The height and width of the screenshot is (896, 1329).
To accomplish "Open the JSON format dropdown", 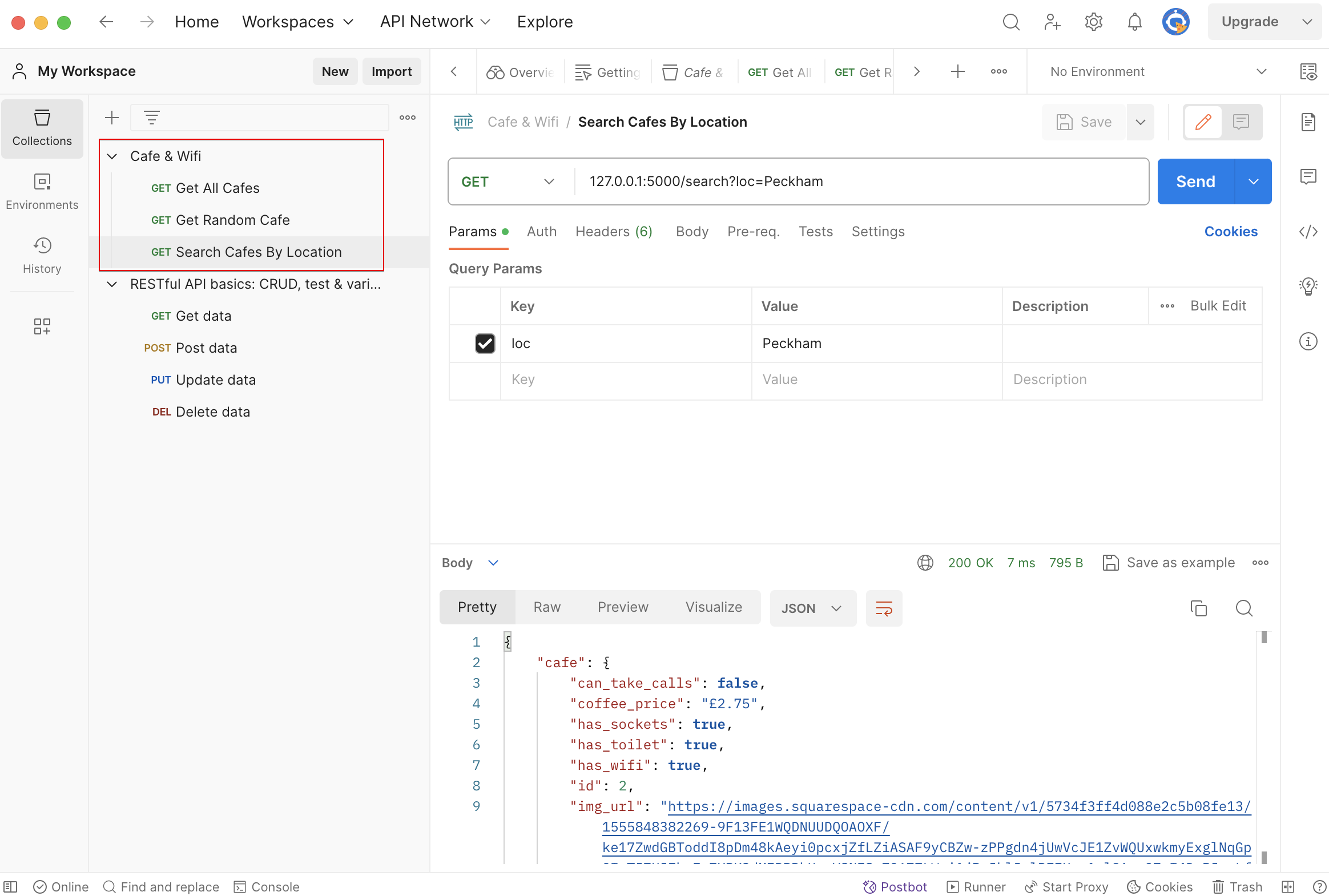I will click(812, 608).
